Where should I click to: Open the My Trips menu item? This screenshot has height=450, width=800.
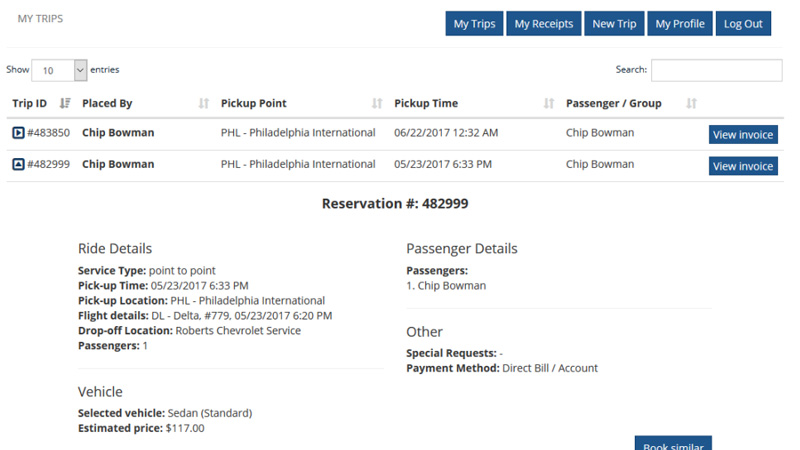point(474,24)
